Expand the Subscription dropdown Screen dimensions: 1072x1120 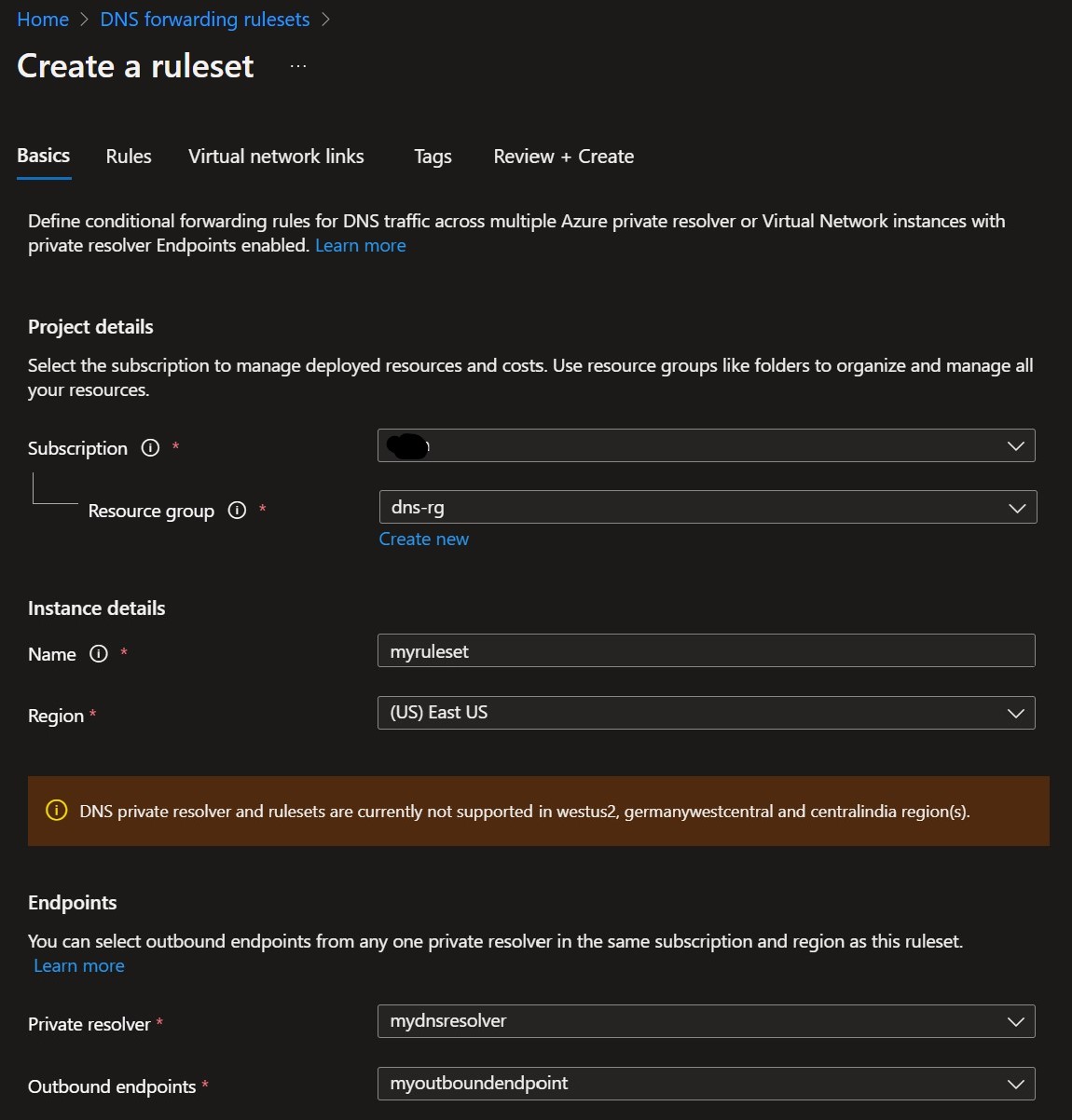(1015, 445)
